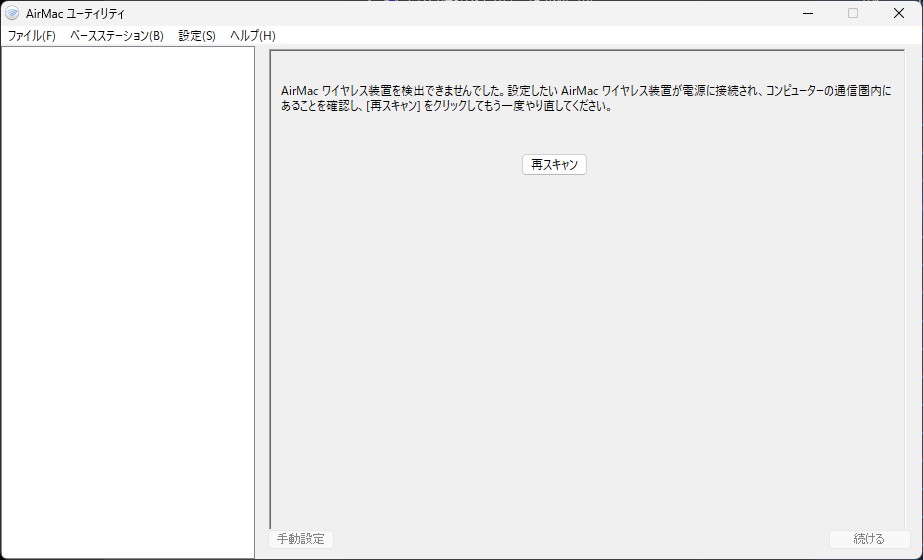This screenshot has height=560, width=923.
Task: Click the maximize window button
Action: (853, 13)
